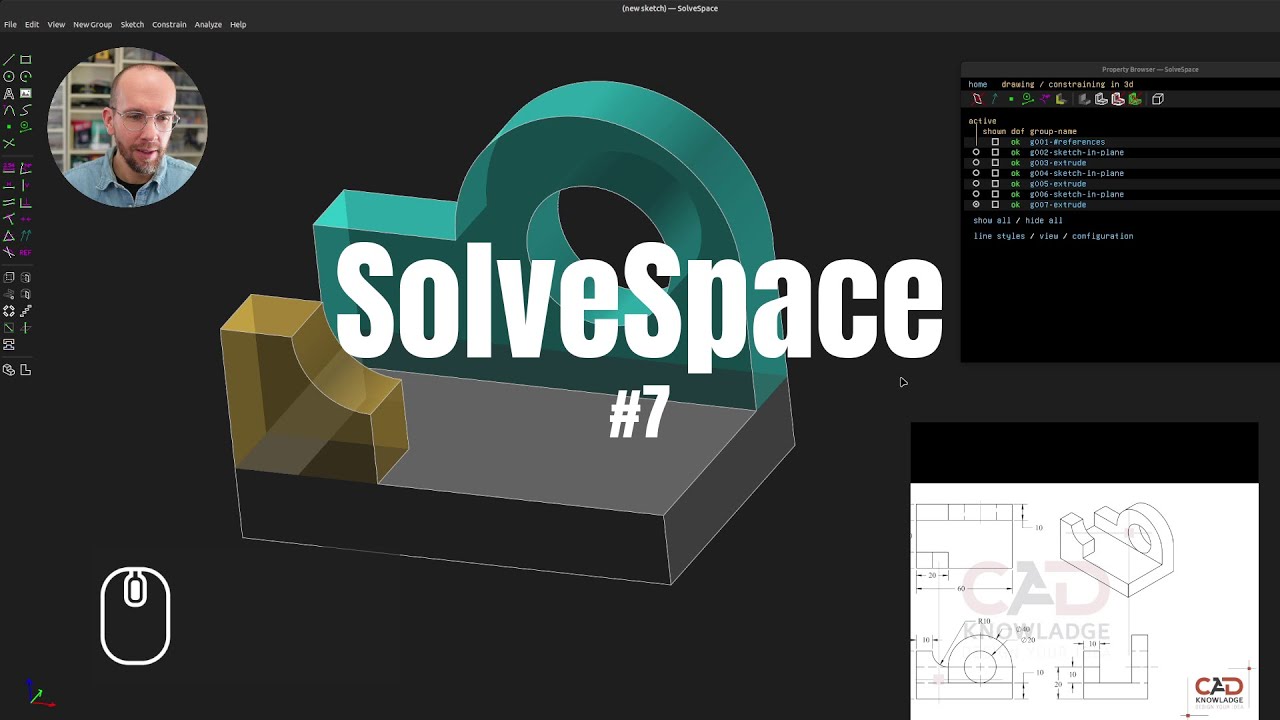This screenshot has height=720, width=1280.
Task: Select the Datum Point tool
Action: coord(9,126)
